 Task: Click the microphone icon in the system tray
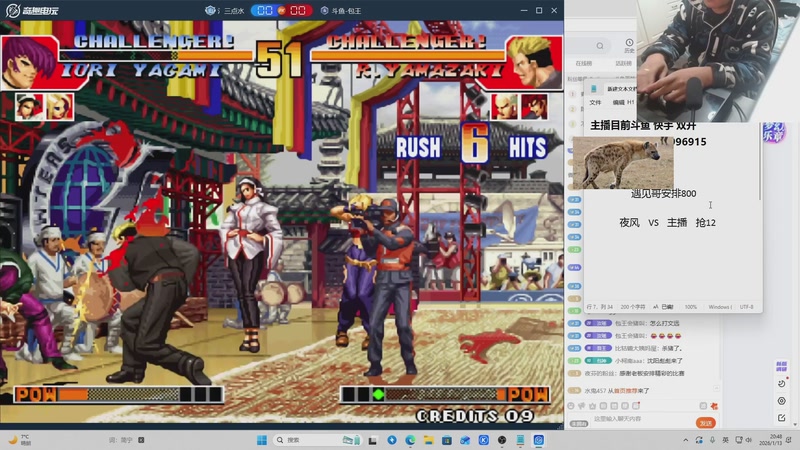(x=712, y=440)
